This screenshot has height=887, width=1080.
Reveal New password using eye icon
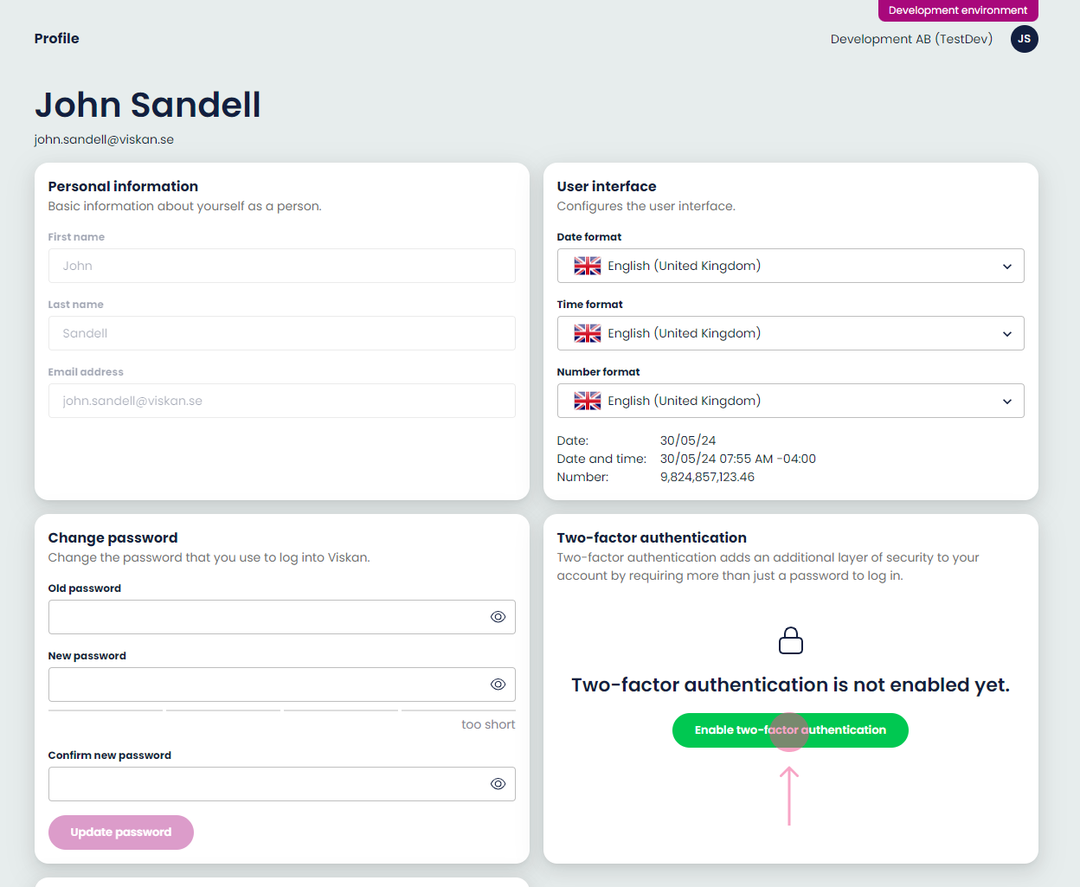click(x=498, y=684)
